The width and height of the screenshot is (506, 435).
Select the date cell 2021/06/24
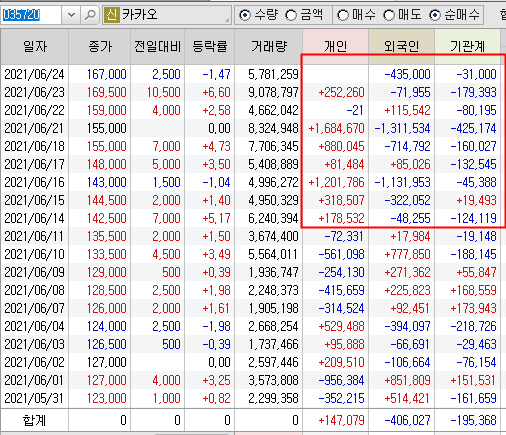point(34,74)
